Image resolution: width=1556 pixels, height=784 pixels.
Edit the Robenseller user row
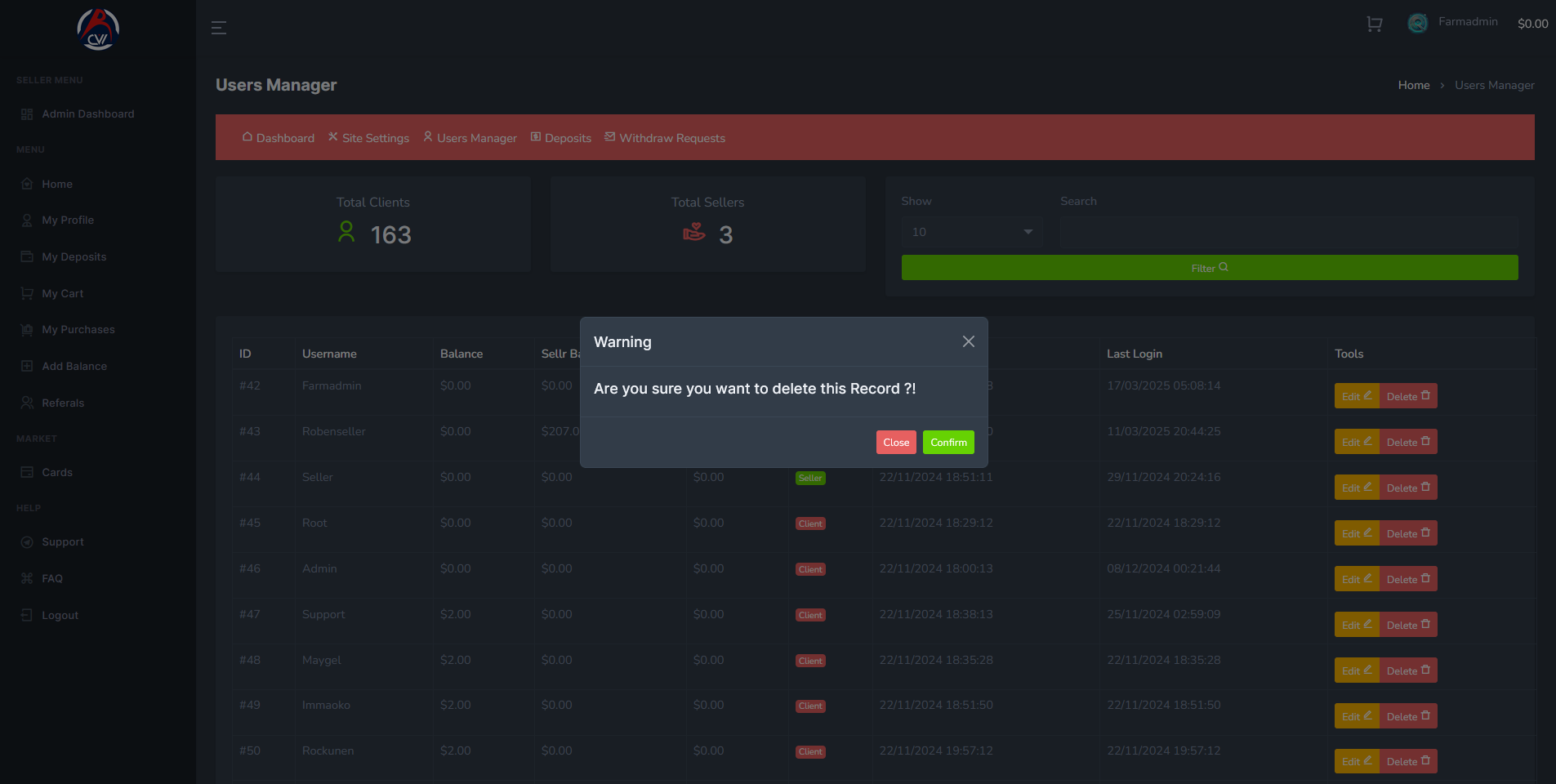pos(1357,442)
